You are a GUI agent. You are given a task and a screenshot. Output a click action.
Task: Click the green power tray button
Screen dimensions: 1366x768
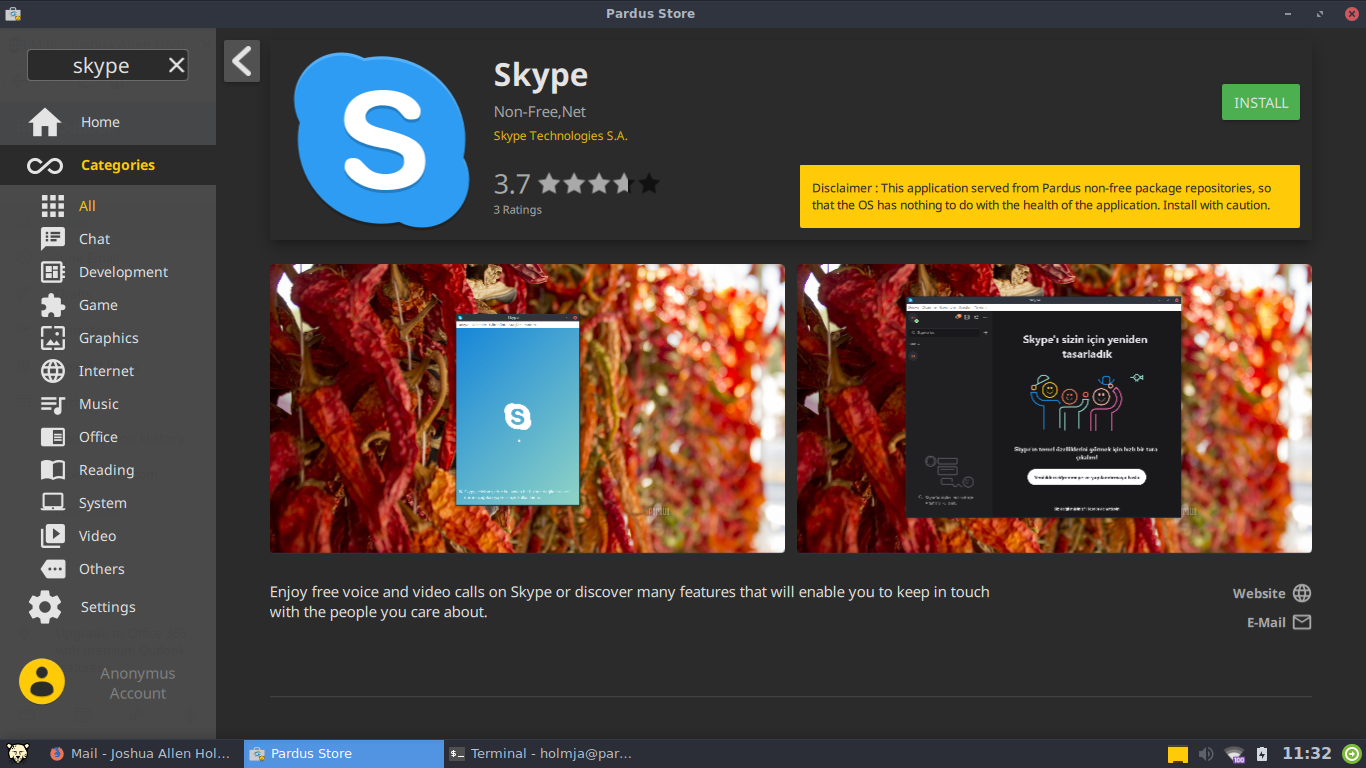(x=1352, y=754)
